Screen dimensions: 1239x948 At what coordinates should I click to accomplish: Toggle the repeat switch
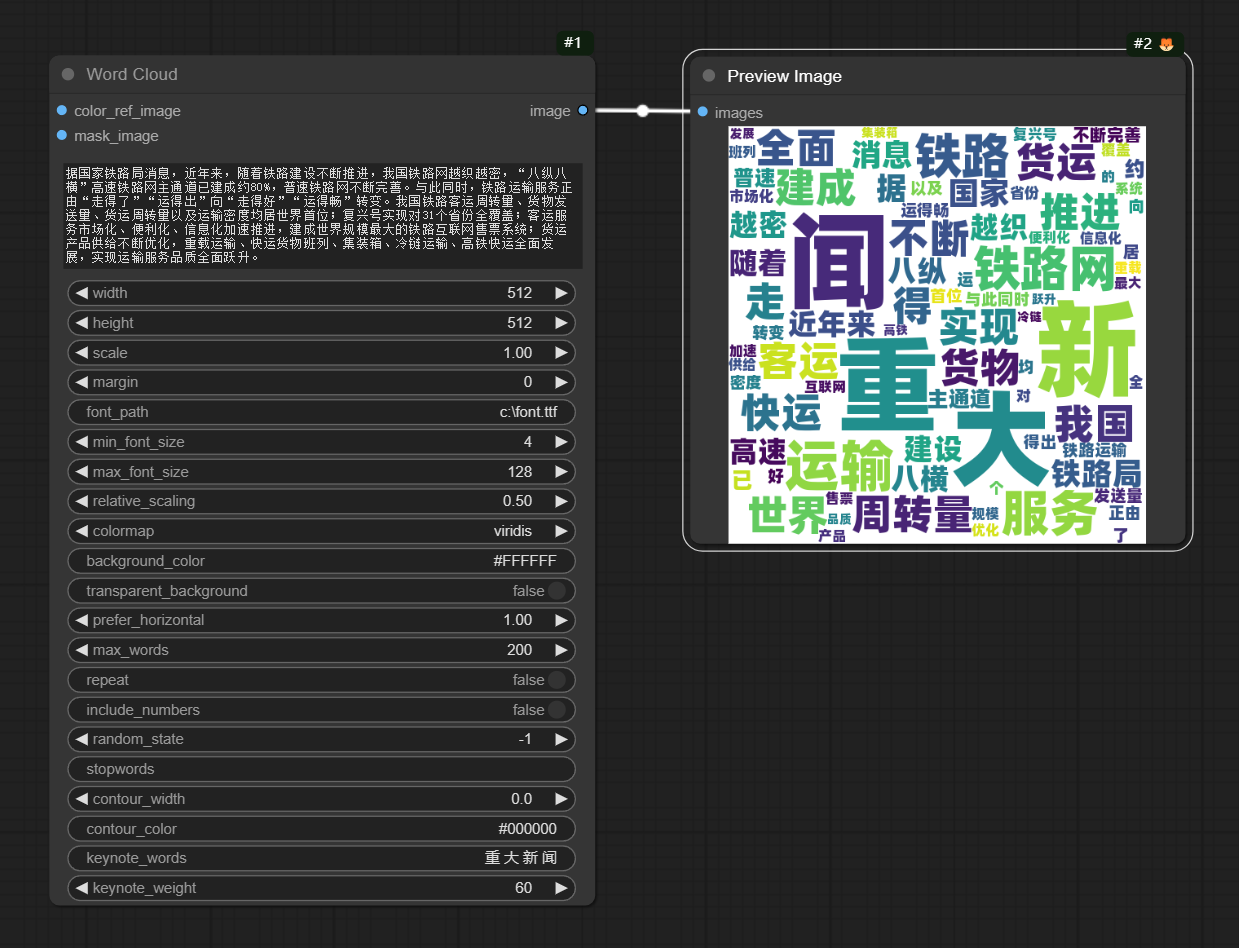coord(557,680)
